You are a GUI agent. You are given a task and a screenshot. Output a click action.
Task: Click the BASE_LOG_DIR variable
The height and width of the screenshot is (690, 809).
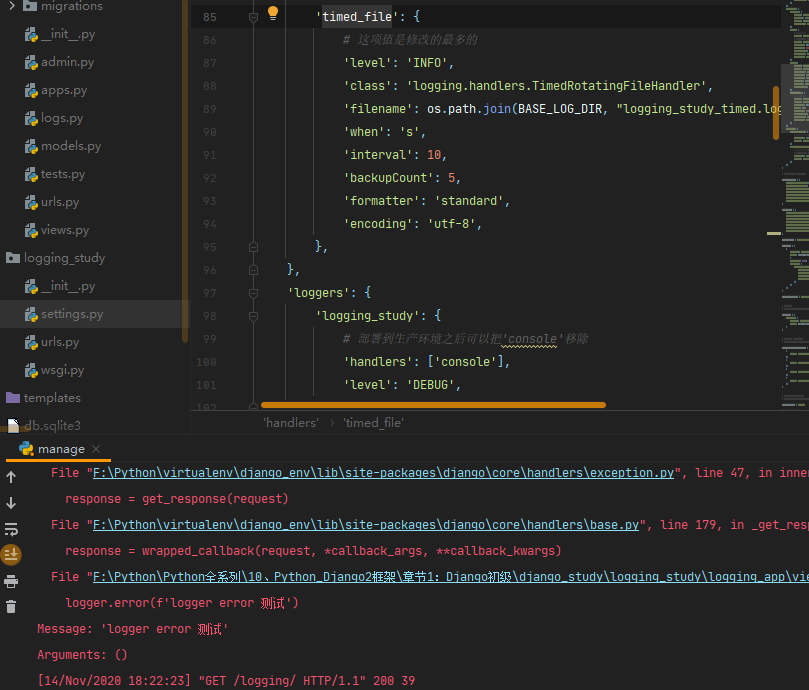(x=560, y=109)
